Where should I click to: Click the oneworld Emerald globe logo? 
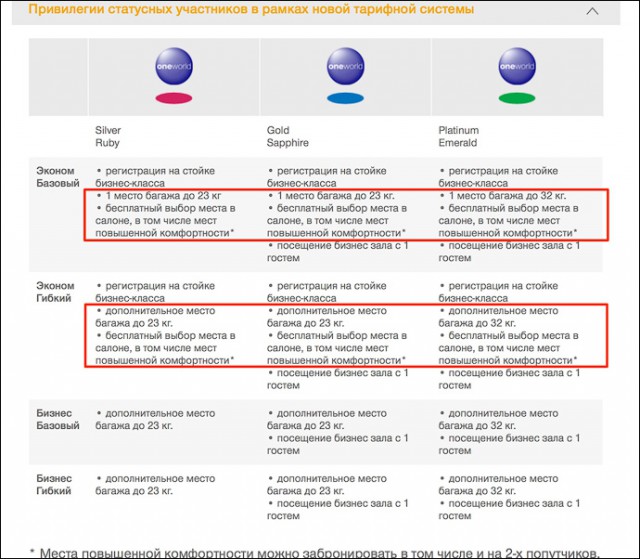517,66
